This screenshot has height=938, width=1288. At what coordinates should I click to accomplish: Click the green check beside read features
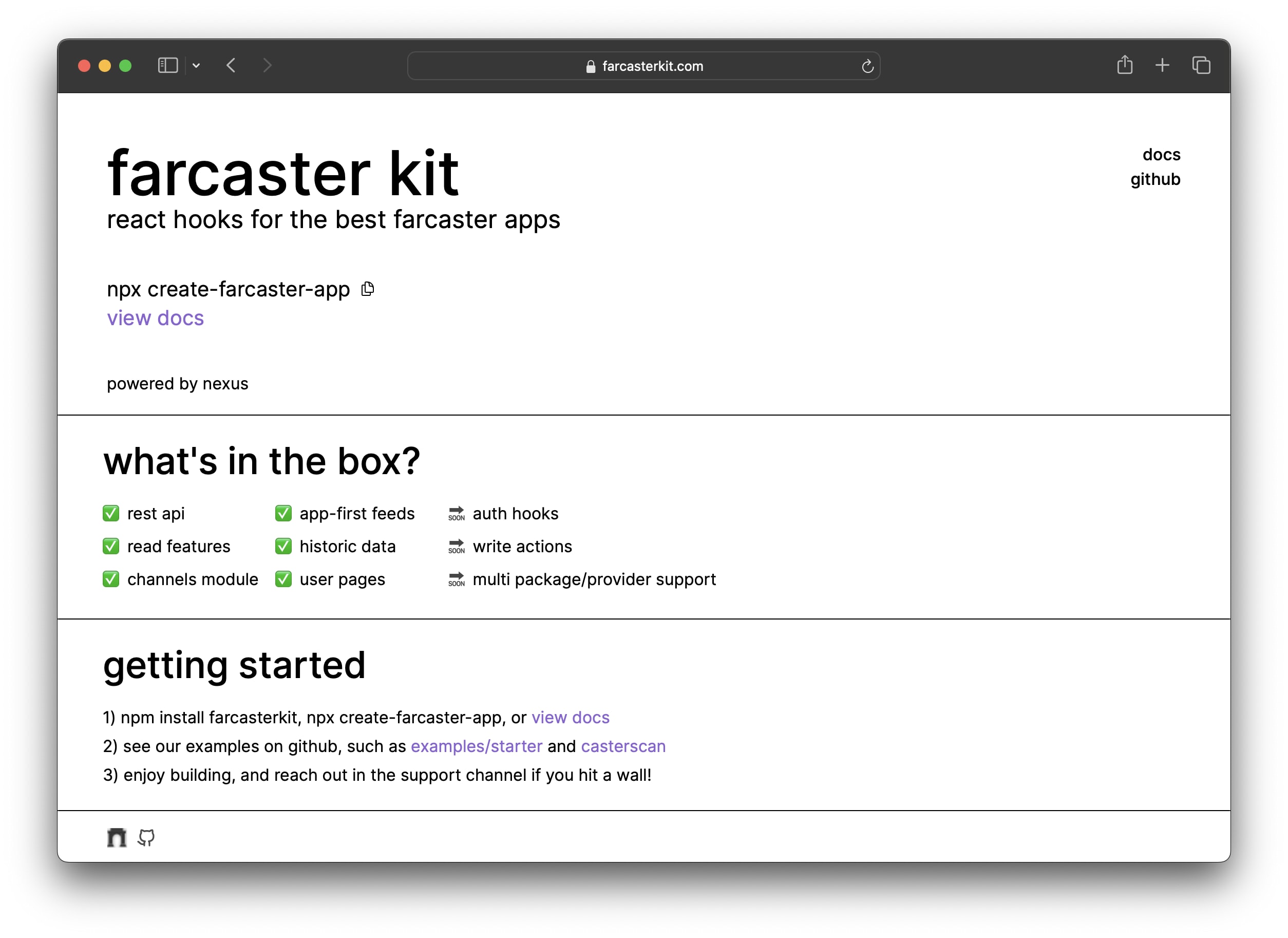[111, 547]
